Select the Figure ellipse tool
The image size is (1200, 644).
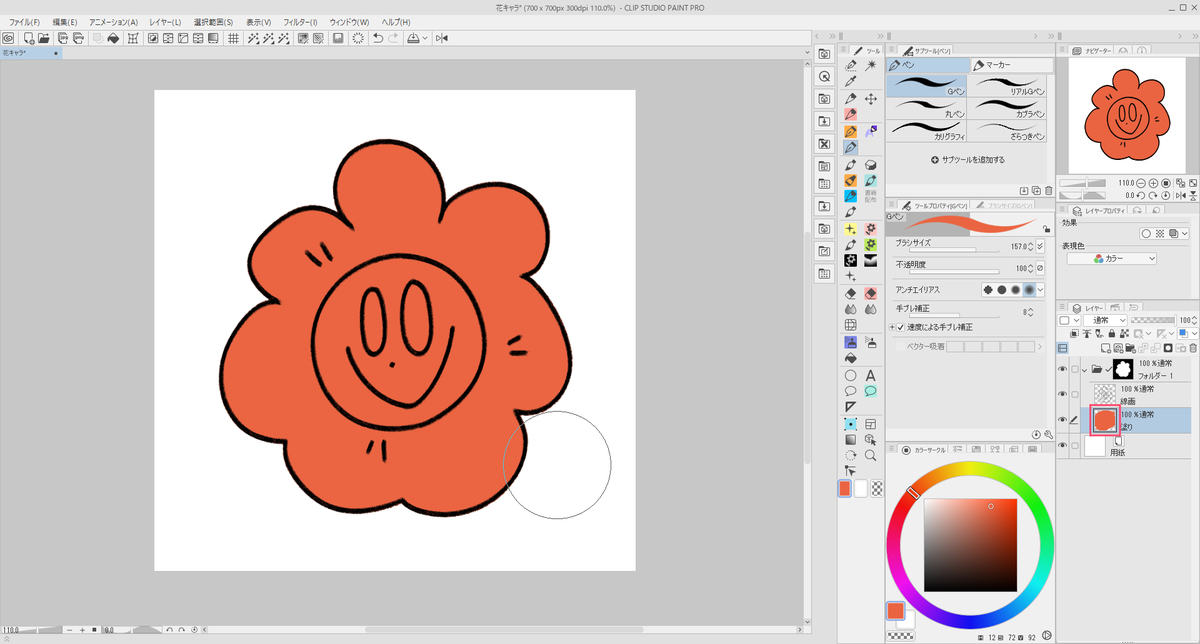click(850, 376)
